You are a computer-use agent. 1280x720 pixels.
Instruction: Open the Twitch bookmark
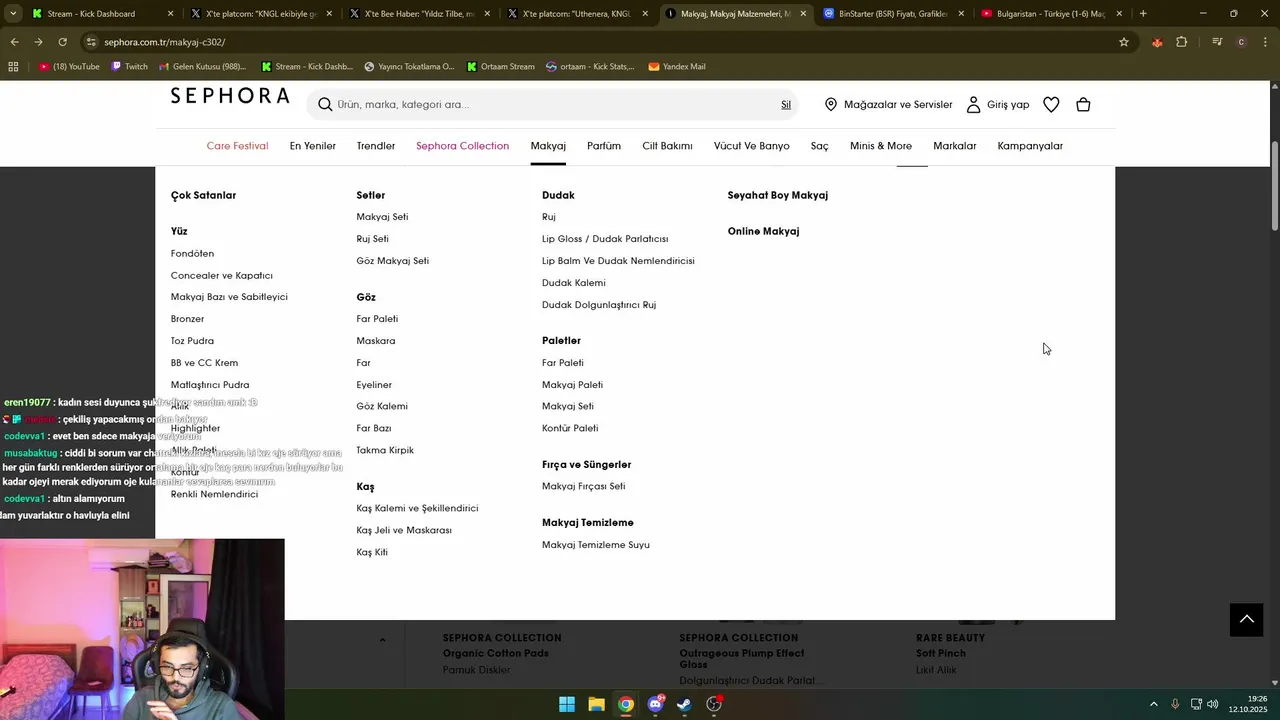click(129, 66)
